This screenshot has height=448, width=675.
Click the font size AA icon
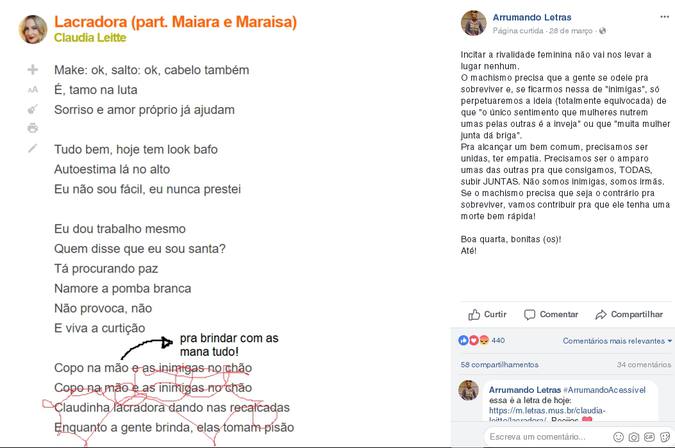(x=33, y=90)
